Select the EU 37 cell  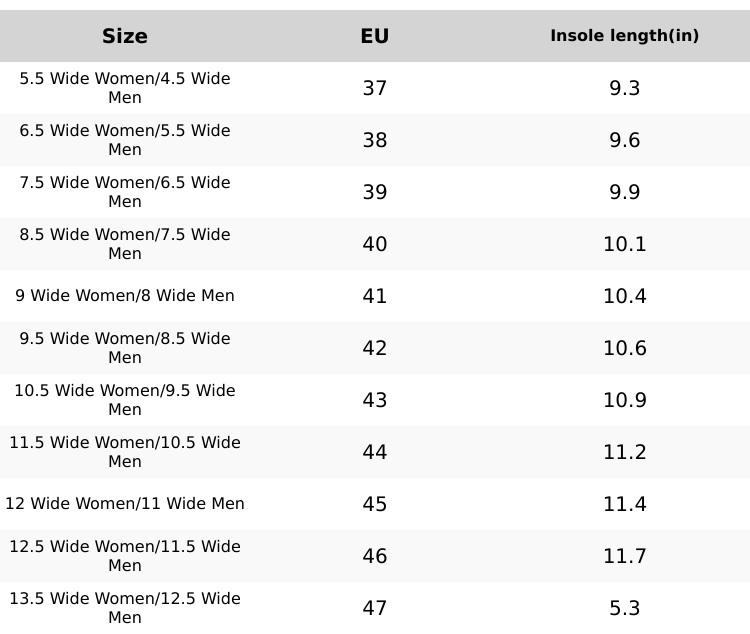click(375, 88)
